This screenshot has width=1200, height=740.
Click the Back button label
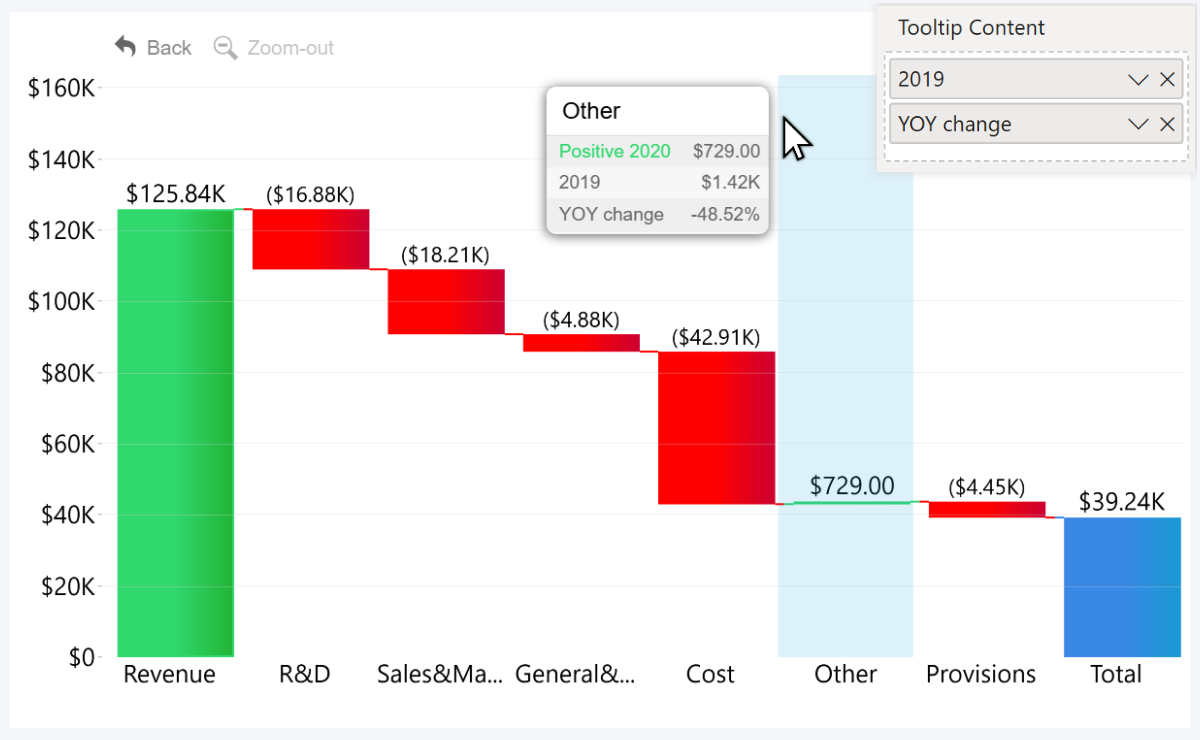pyautogui.click(x=168, y=47)
